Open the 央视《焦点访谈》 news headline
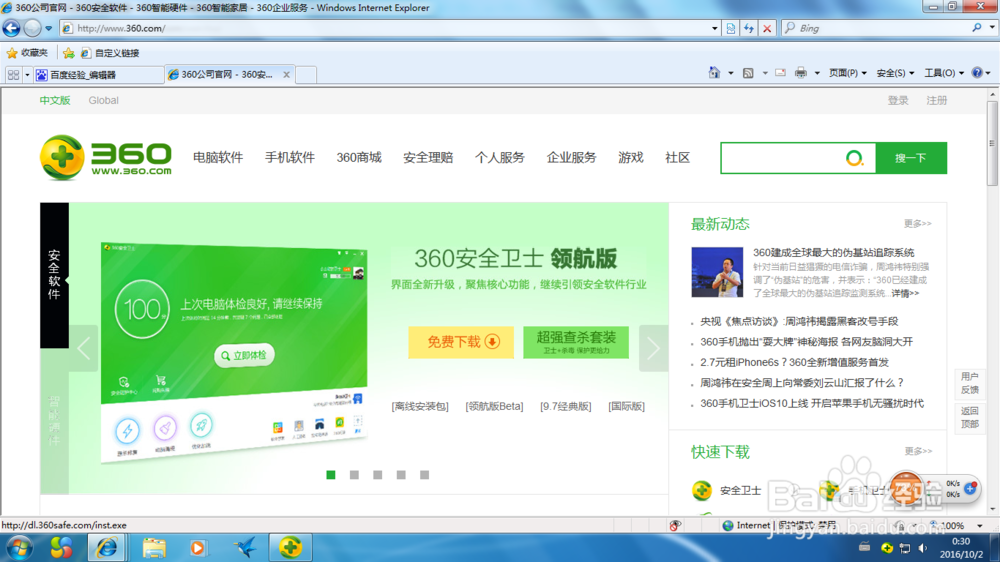Viewport: 1000px width, 562px height. point(799,322)
